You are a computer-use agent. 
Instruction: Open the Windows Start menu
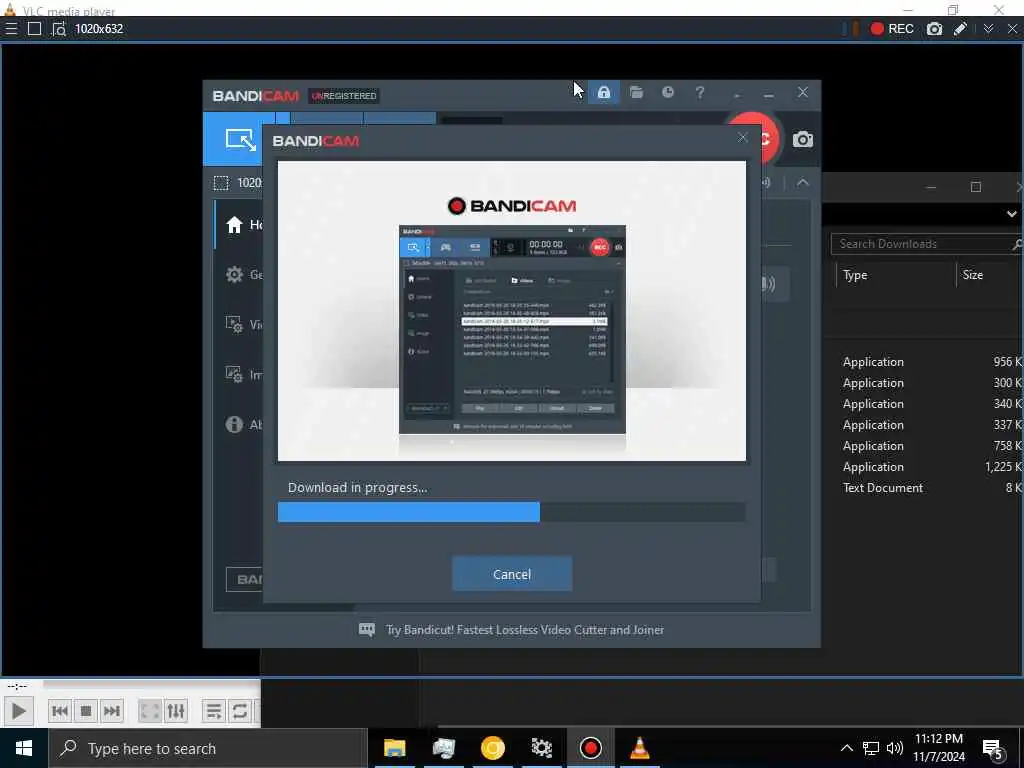coord(24,748)
